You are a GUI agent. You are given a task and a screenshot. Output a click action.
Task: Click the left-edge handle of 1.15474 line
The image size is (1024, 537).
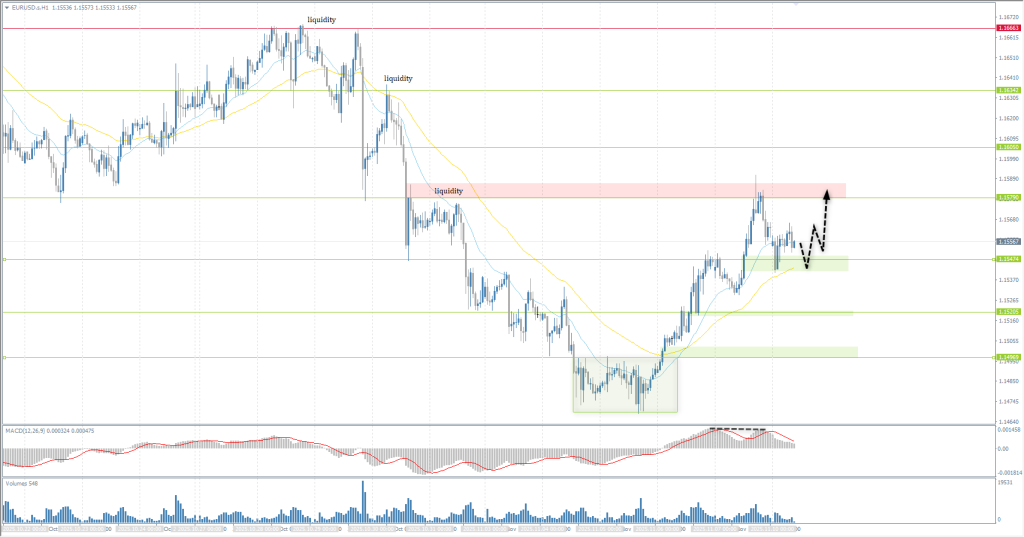point(4,260)
